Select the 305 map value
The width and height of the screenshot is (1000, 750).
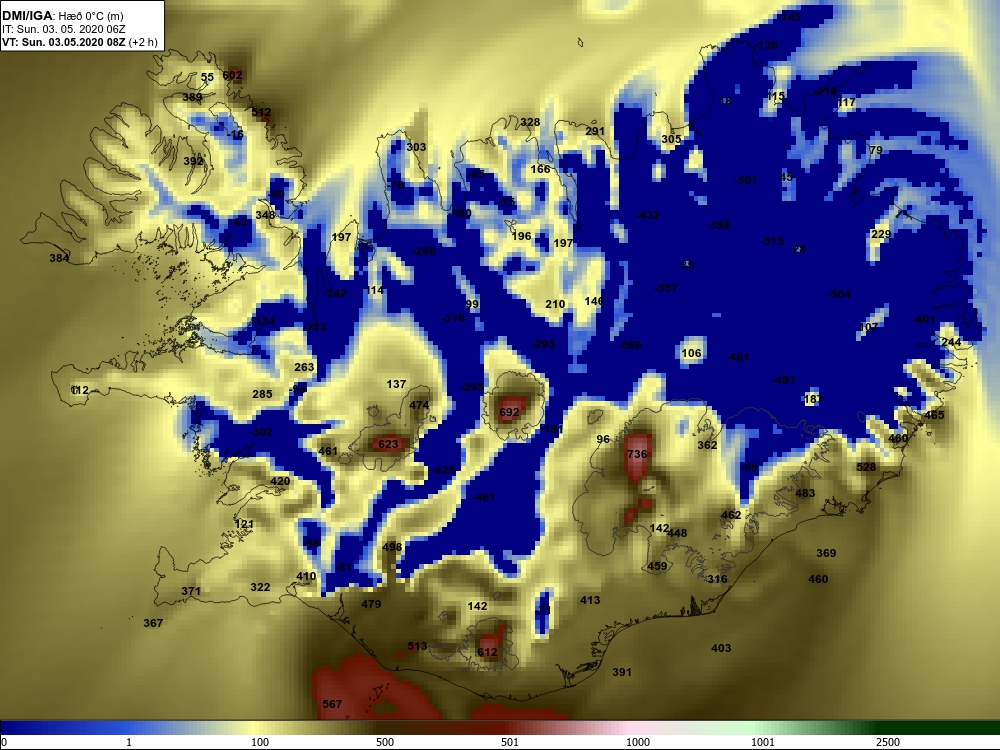[x=671, y=138]
